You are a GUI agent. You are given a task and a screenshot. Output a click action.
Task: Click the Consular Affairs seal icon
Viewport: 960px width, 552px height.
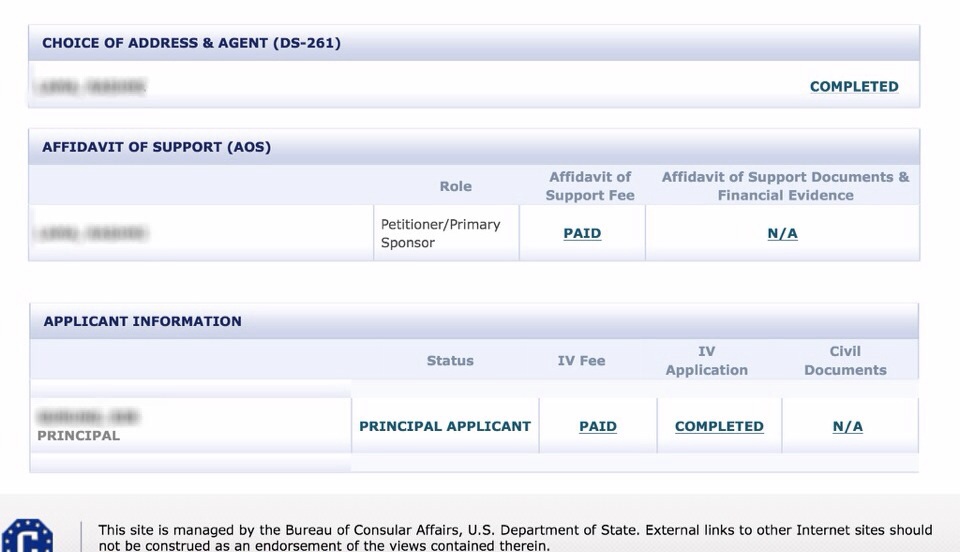click(27, 535)
